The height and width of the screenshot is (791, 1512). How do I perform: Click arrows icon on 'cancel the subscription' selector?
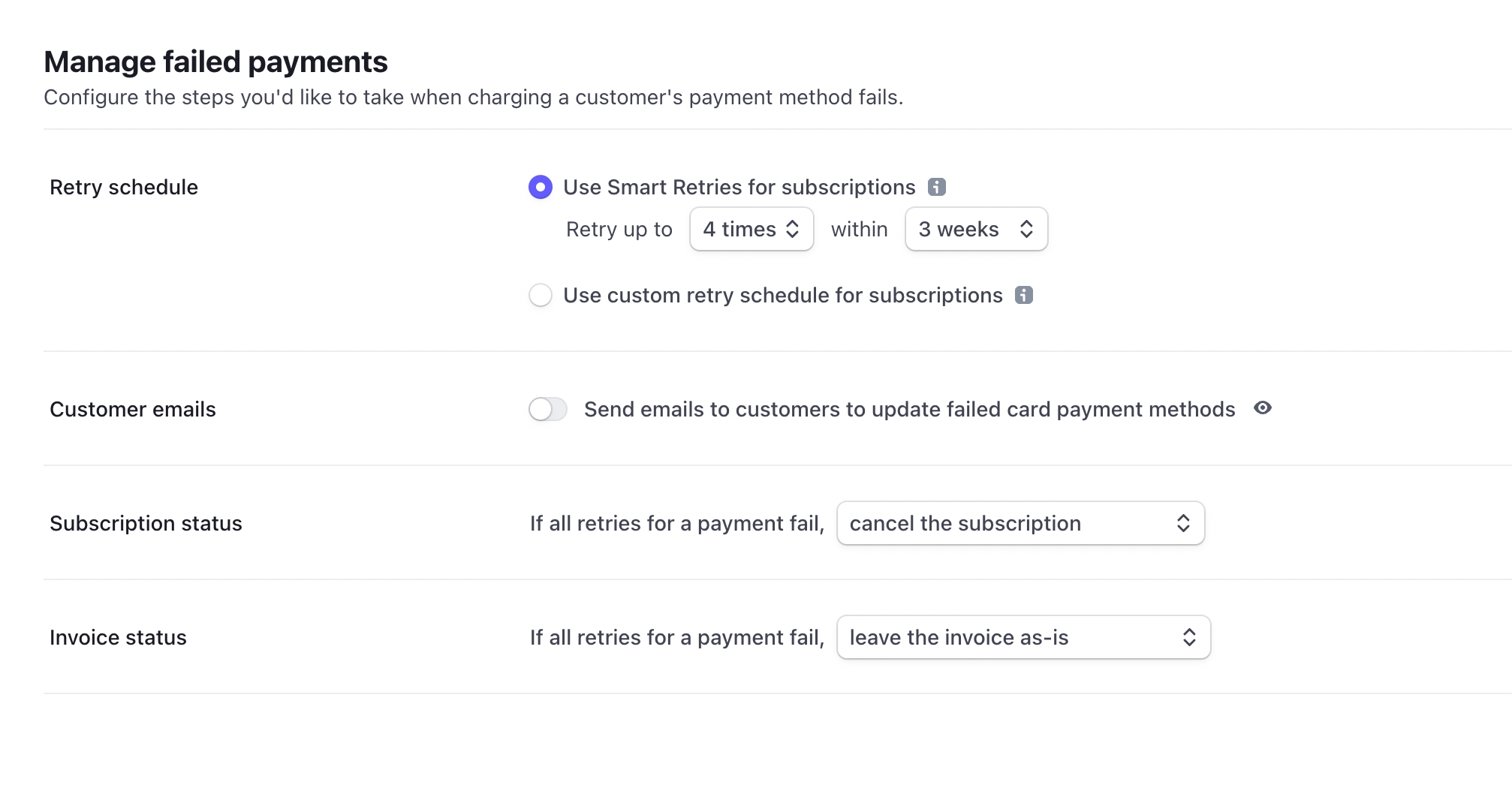click(x=1183, y=523)
